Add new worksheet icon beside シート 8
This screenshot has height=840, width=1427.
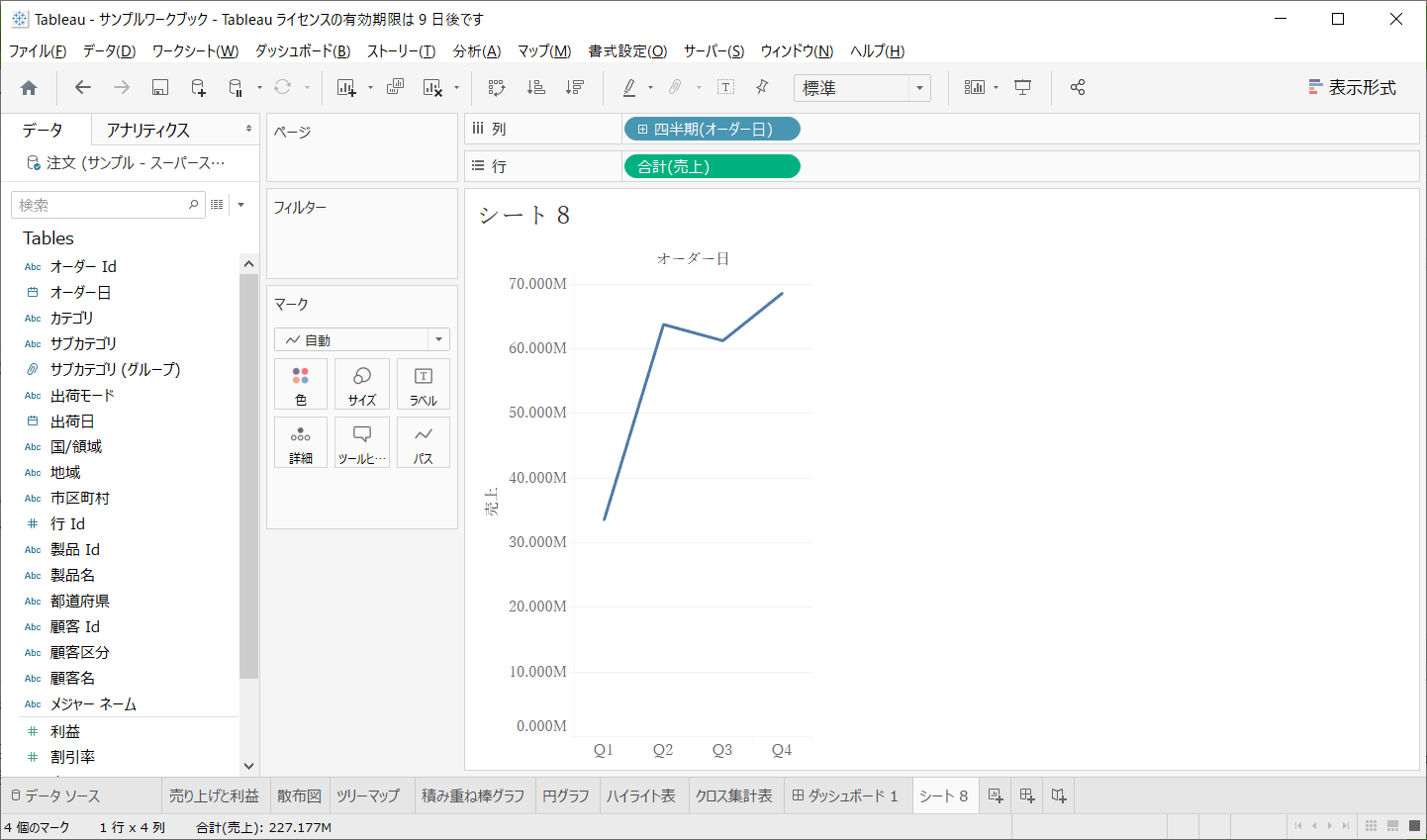[996, 795]
